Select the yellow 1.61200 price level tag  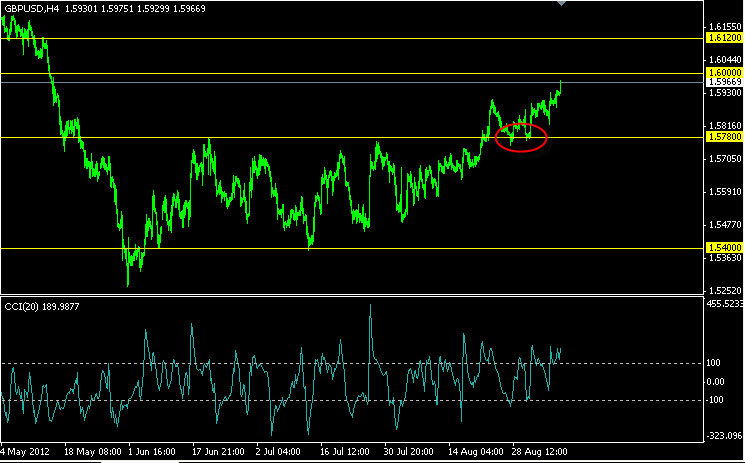(725, 38)
